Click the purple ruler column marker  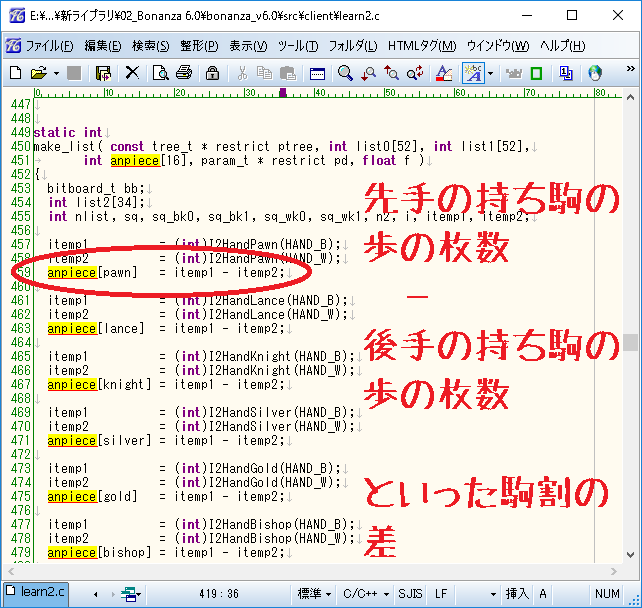pyautogui.click(x=283, y=93)
